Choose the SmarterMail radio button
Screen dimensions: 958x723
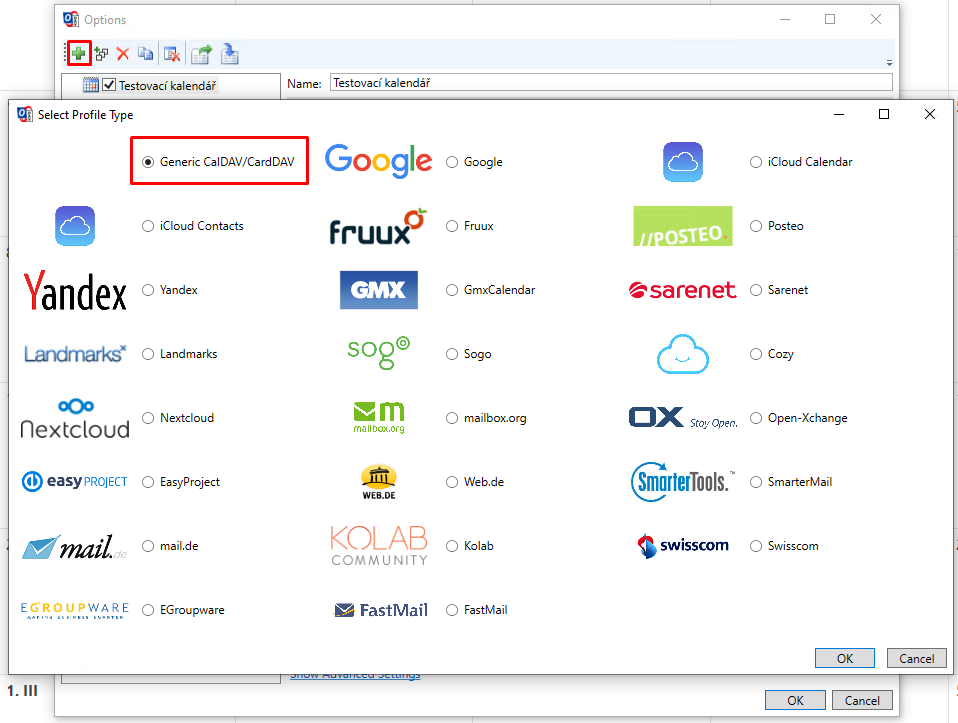click(x=756, y=482)
